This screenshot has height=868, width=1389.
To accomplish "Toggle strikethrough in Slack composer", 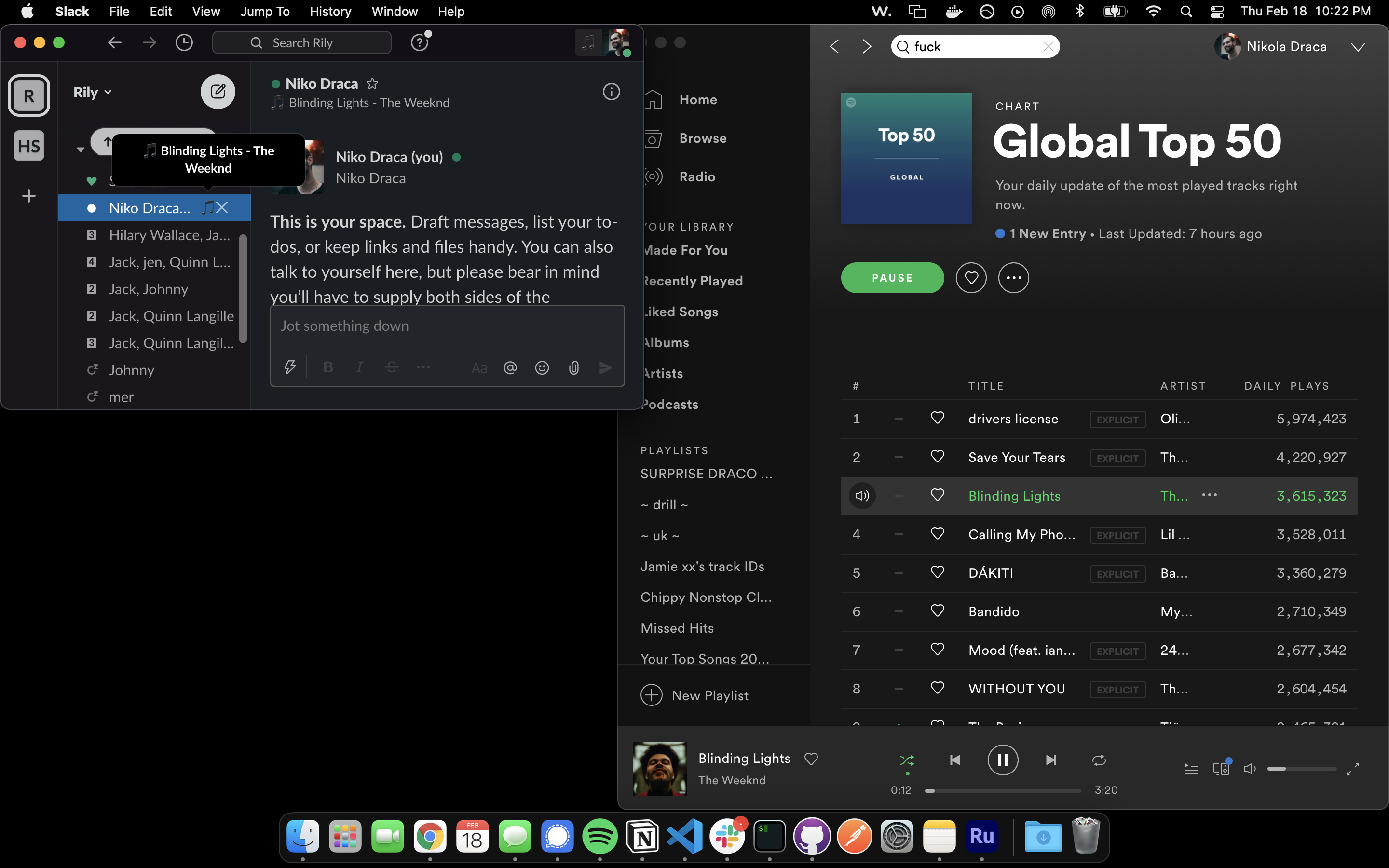I will pyautogui.click(x=392, y=367).
